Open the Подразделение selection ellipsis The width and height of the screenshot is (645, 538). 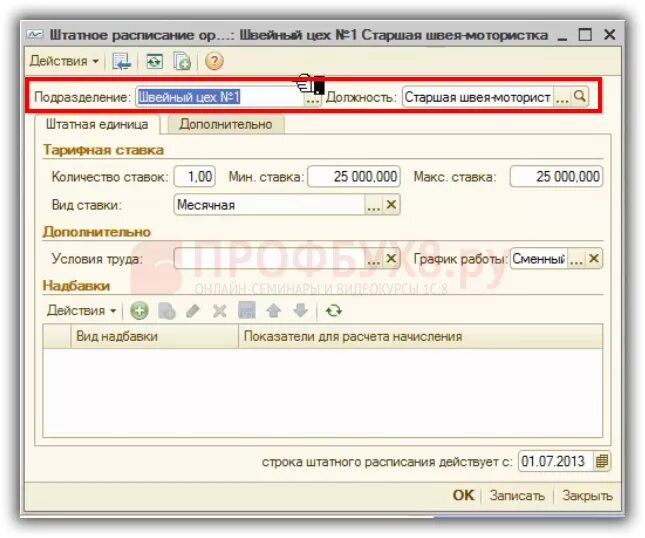(313, 98)
